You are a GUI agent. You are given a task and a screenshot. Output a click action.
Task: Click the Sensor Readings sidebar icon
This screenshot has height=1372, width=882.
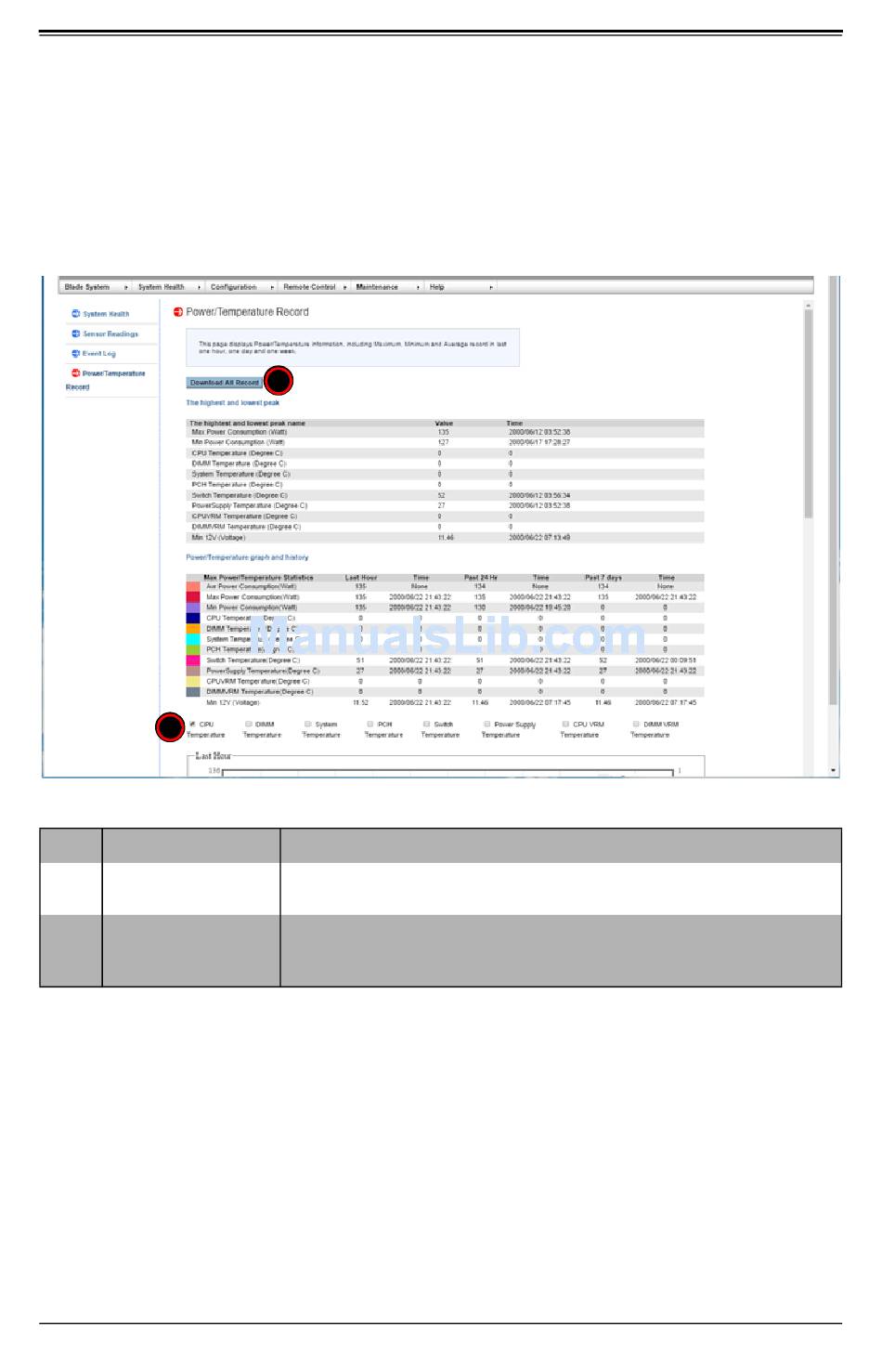(76, 333)
